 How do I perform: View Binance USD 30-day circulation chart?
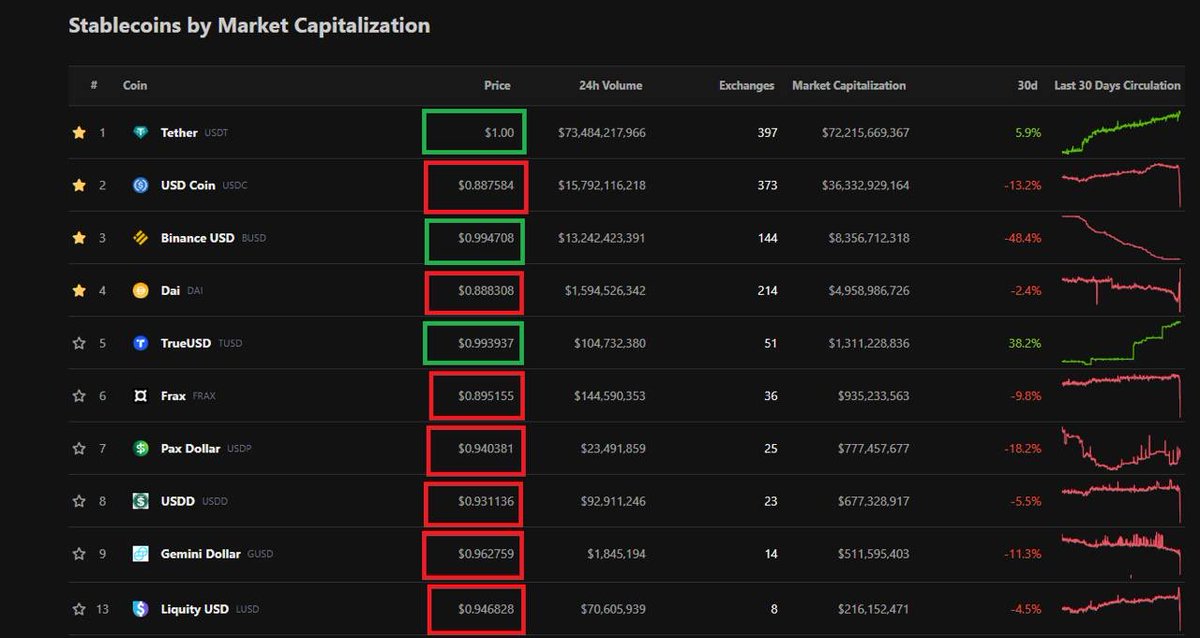pyautogui.click(x=1121, y=238)
